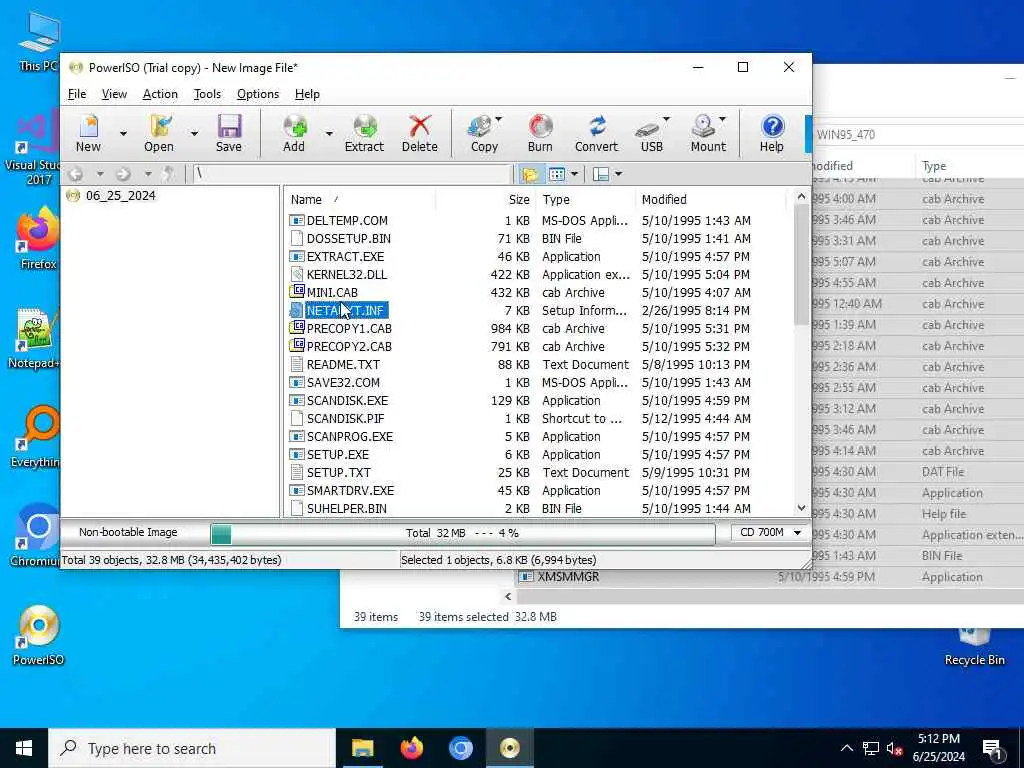
Task: Go back with the navigation arrow
Action: pos(76,174)
